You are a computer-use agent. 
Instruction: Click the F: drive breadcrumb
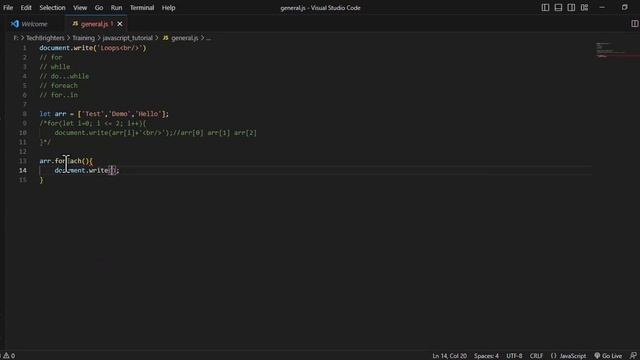(x=16, y=38)
